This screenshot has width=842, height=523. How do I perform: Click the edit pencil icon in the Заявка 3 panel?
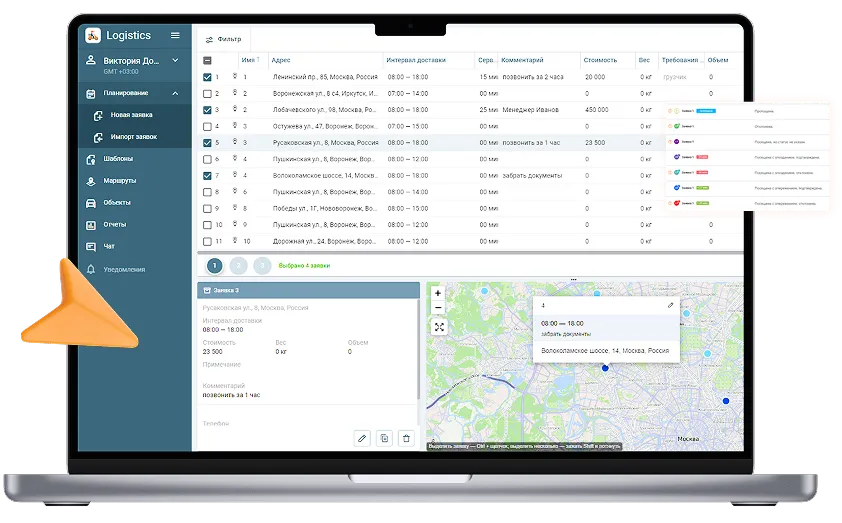362,438
